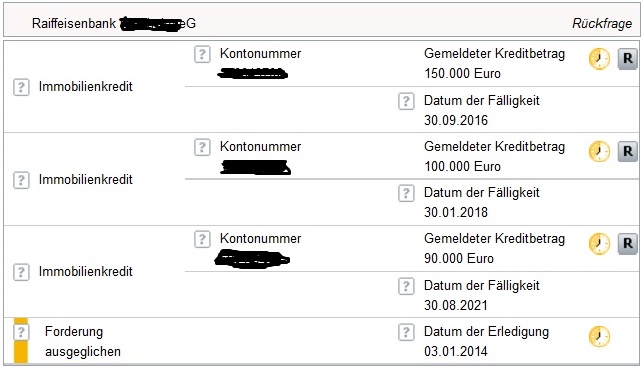Open the help icon next to the third Immobilienkredit
Viewport: 643px width, 367px height.
coord(21,272)
